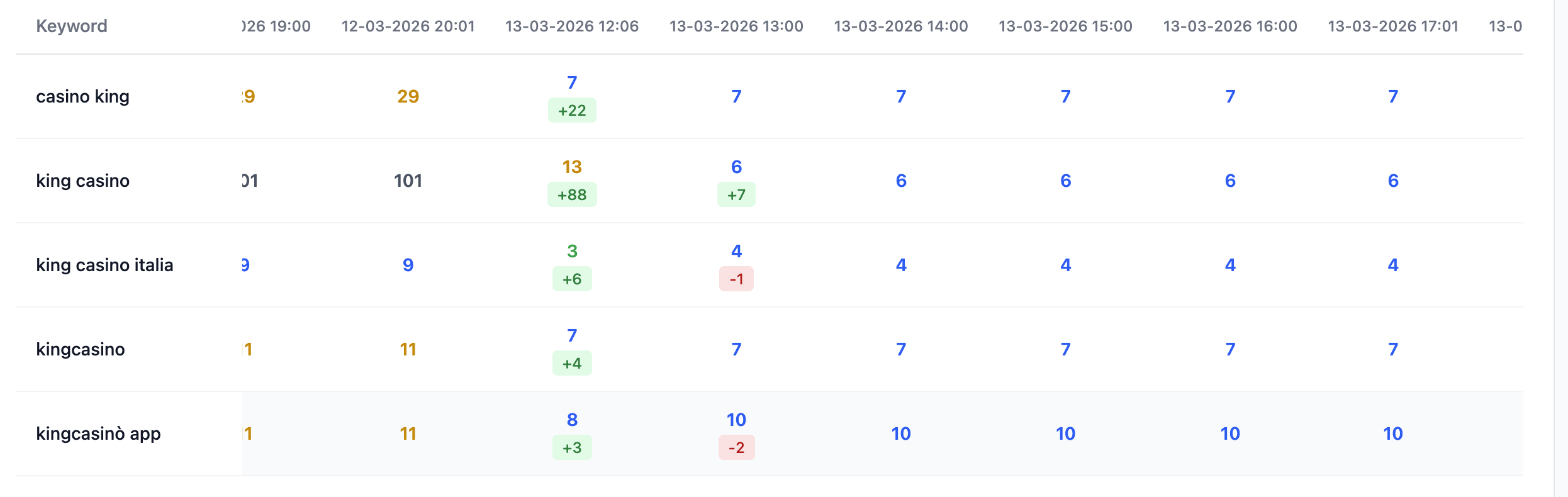Click casino king rank 7 at 17:01
The width and height of the screenshot is (1568, 497).
click(x=1393, y=96)
